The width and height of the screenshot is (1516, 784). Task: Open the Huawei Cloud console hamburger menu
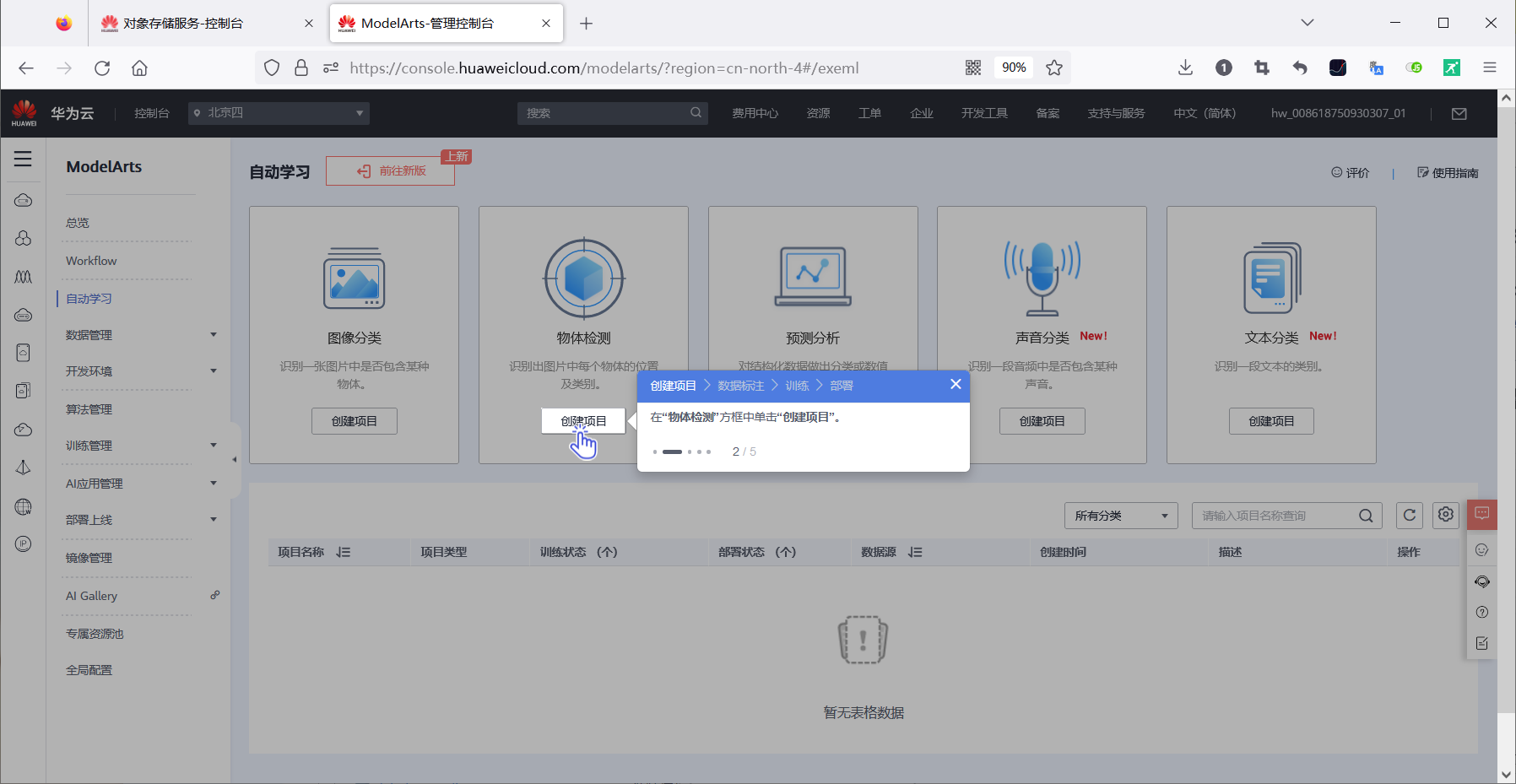(x=23, y=159)
